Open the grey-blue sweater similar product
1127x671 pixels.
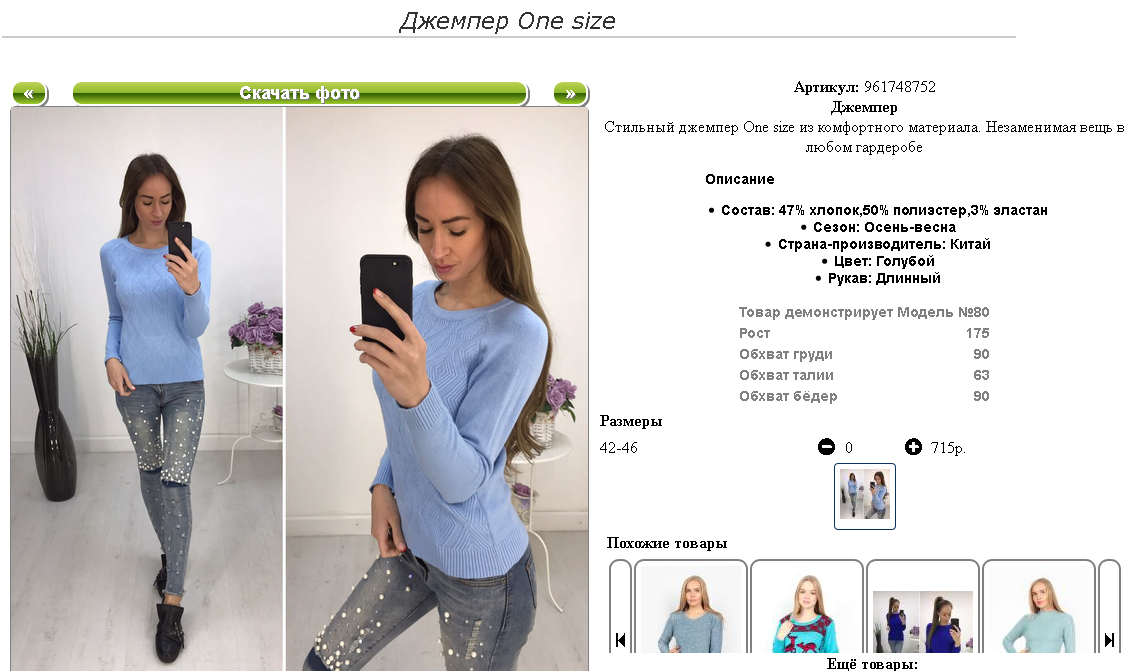click(691, 608)
